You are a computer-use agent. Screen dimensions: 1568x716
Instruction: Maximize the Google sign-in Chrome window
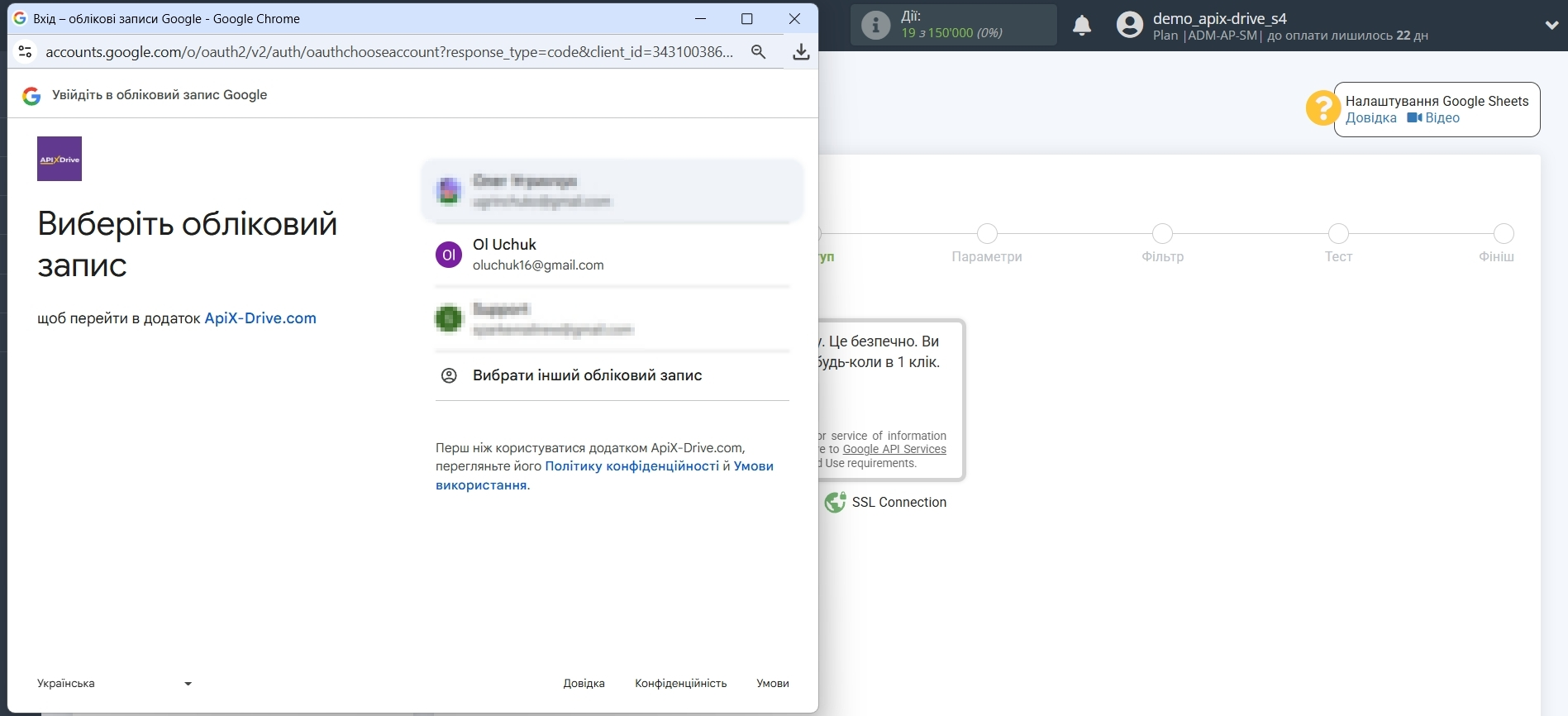click(x=746, y=18)
